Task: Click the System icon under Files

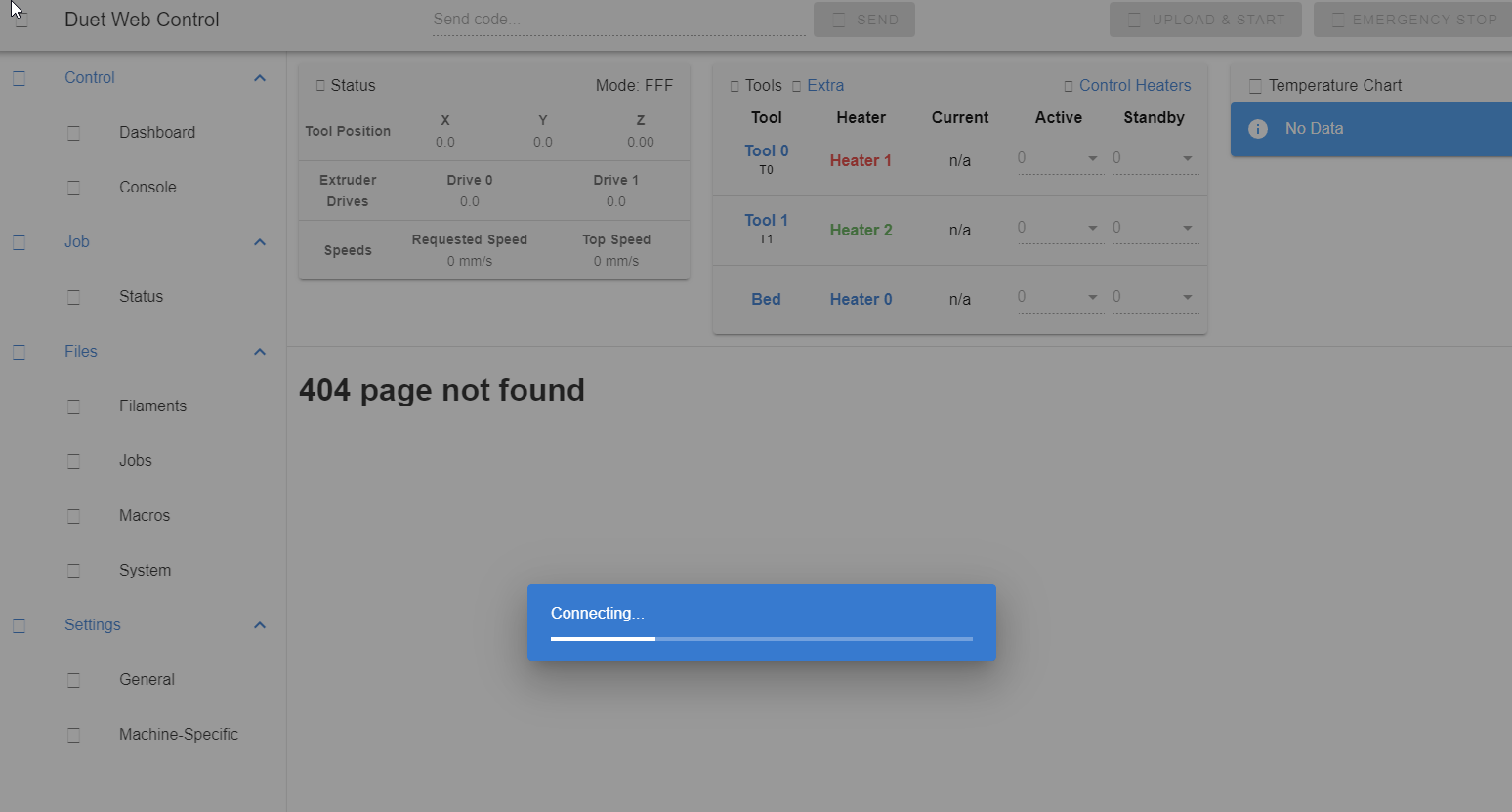Action: click(74, 570)
